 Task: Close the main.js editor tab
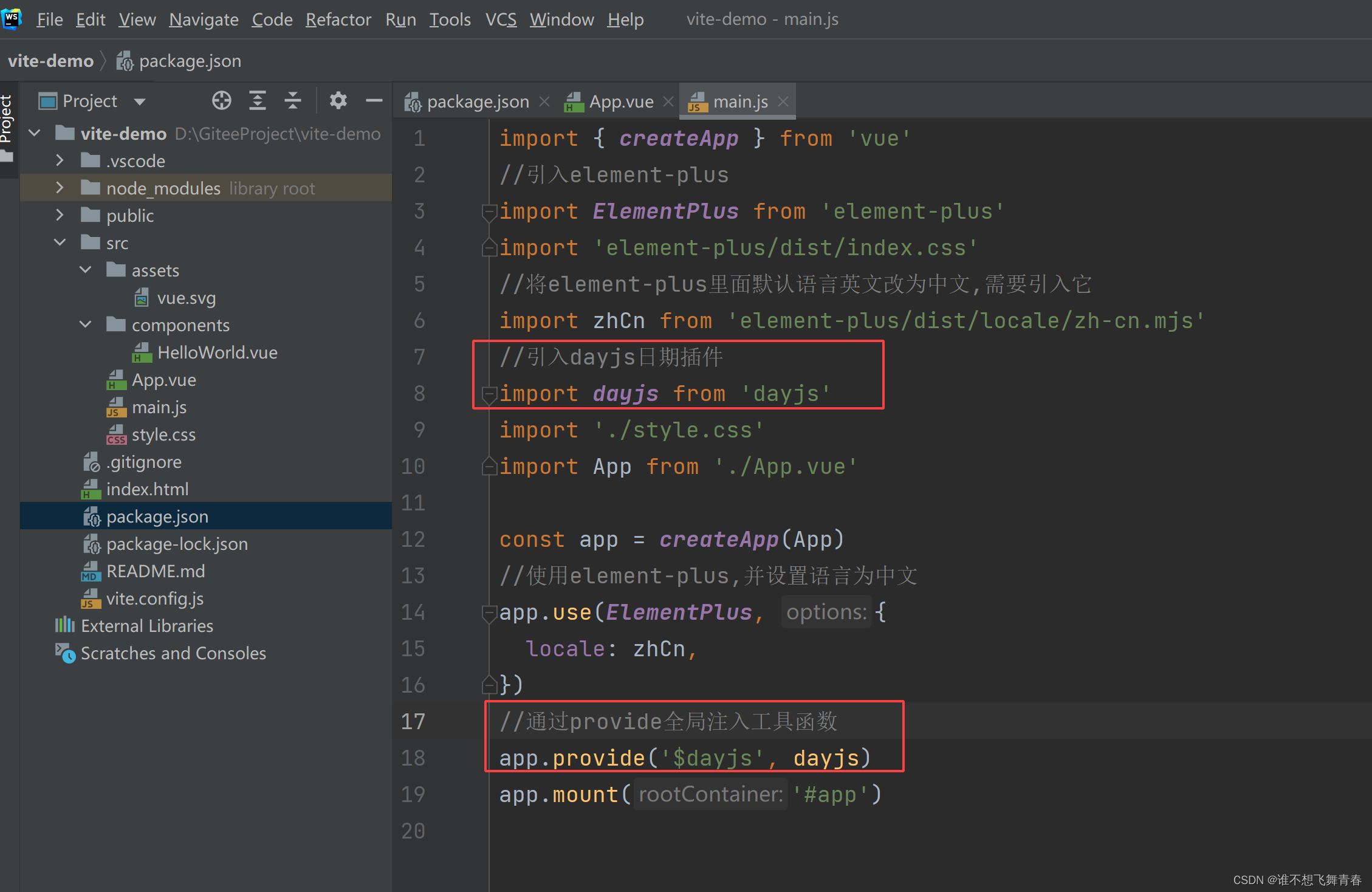783,101
